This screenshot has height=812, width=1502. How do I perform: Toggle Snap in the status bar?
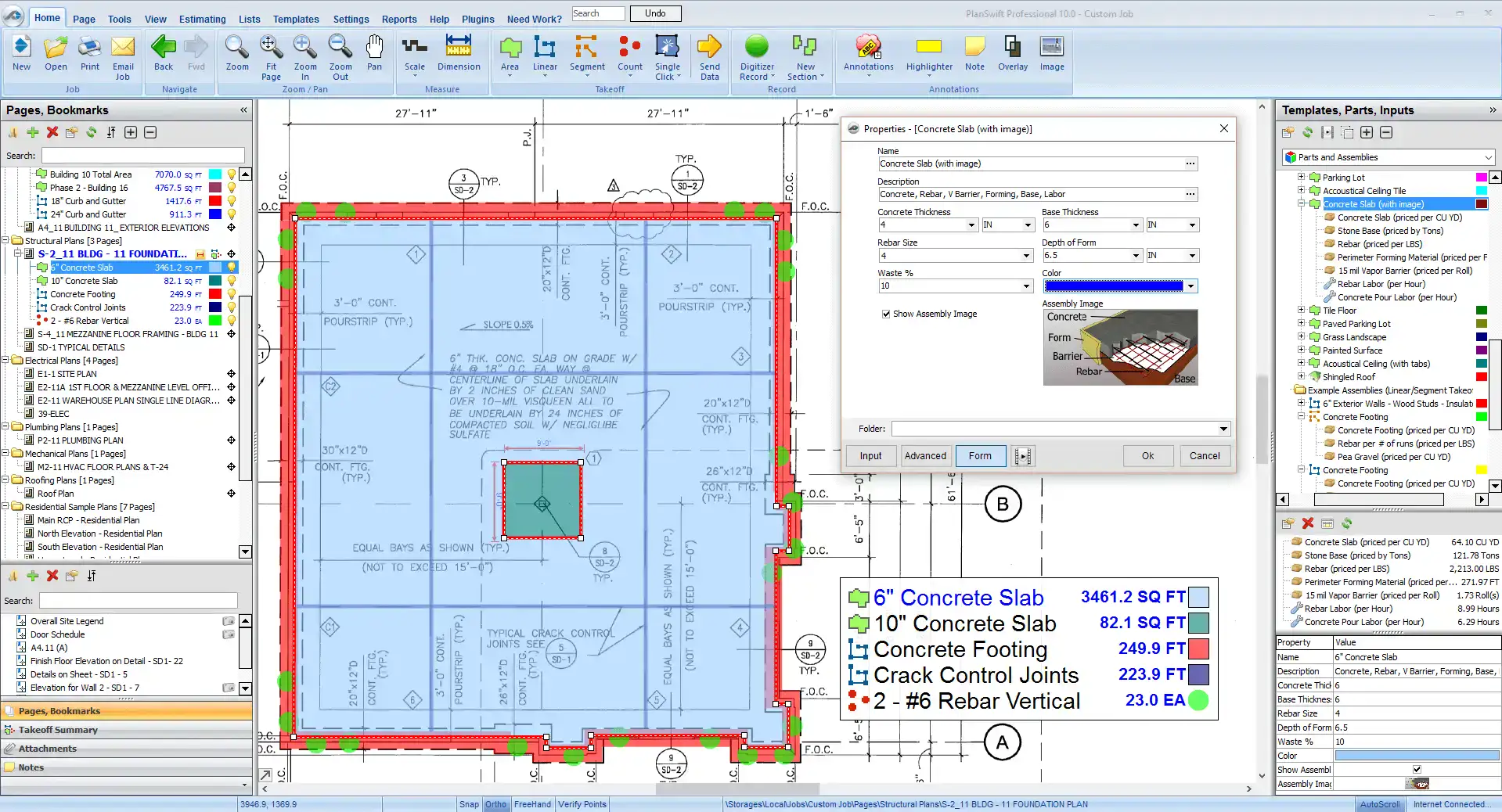click(469, 804)
